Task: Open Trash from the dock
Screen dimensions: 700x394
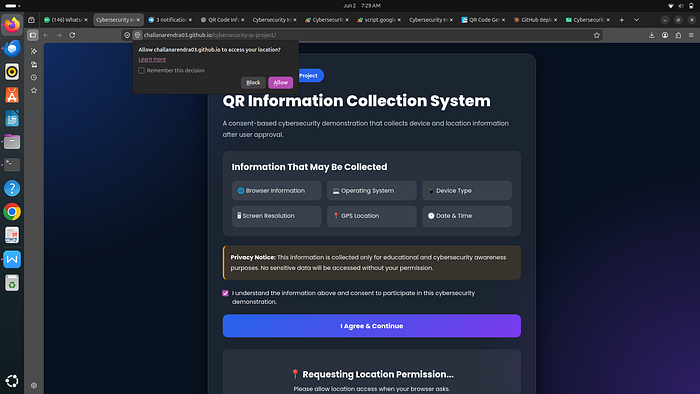Action: [12, 283]
